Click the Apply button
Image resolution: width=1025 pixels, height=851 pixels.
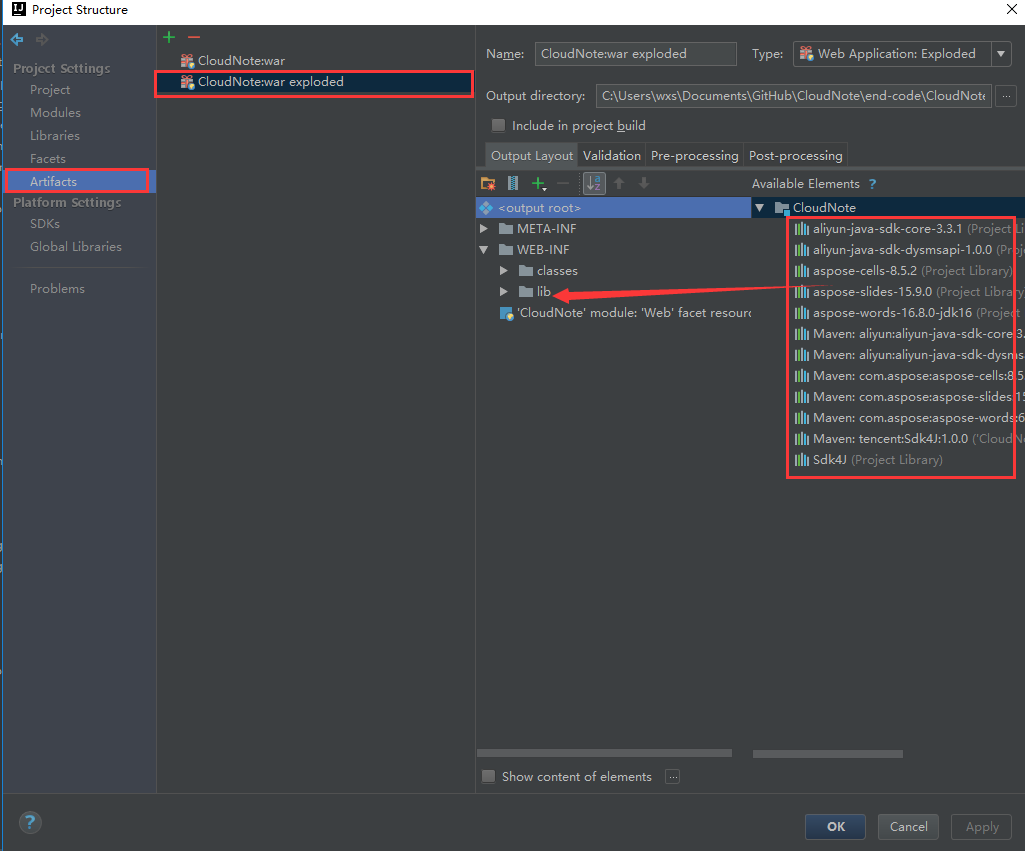981,827
